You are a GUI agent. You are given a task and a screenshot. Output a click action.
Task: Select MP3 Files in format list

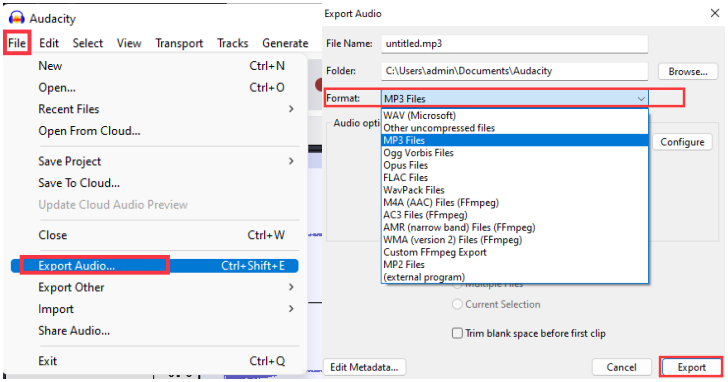click(x=514, y=140)
